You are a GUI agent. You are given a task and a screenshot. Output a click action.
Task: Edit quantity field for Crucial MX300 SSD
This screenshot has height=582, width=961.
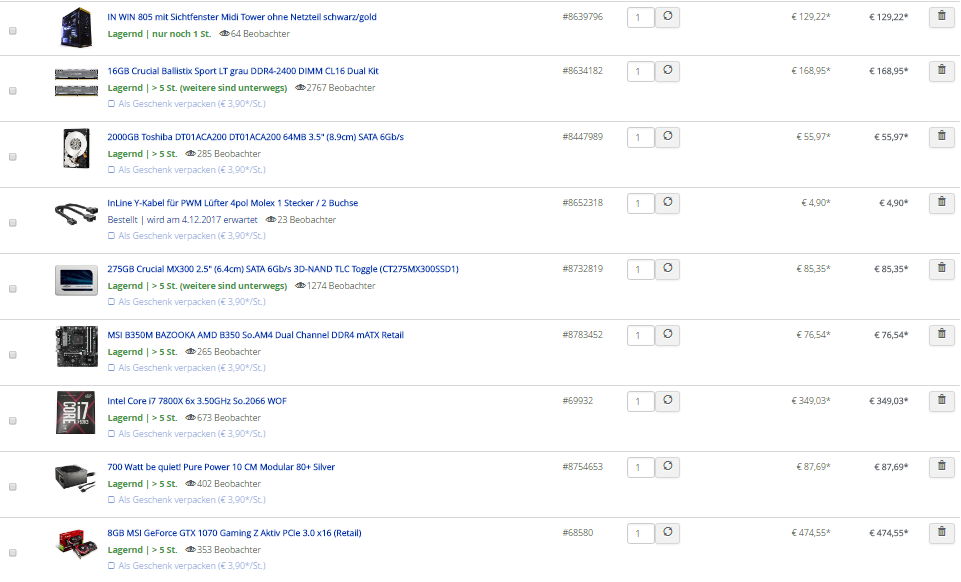(x=641, y=270)
